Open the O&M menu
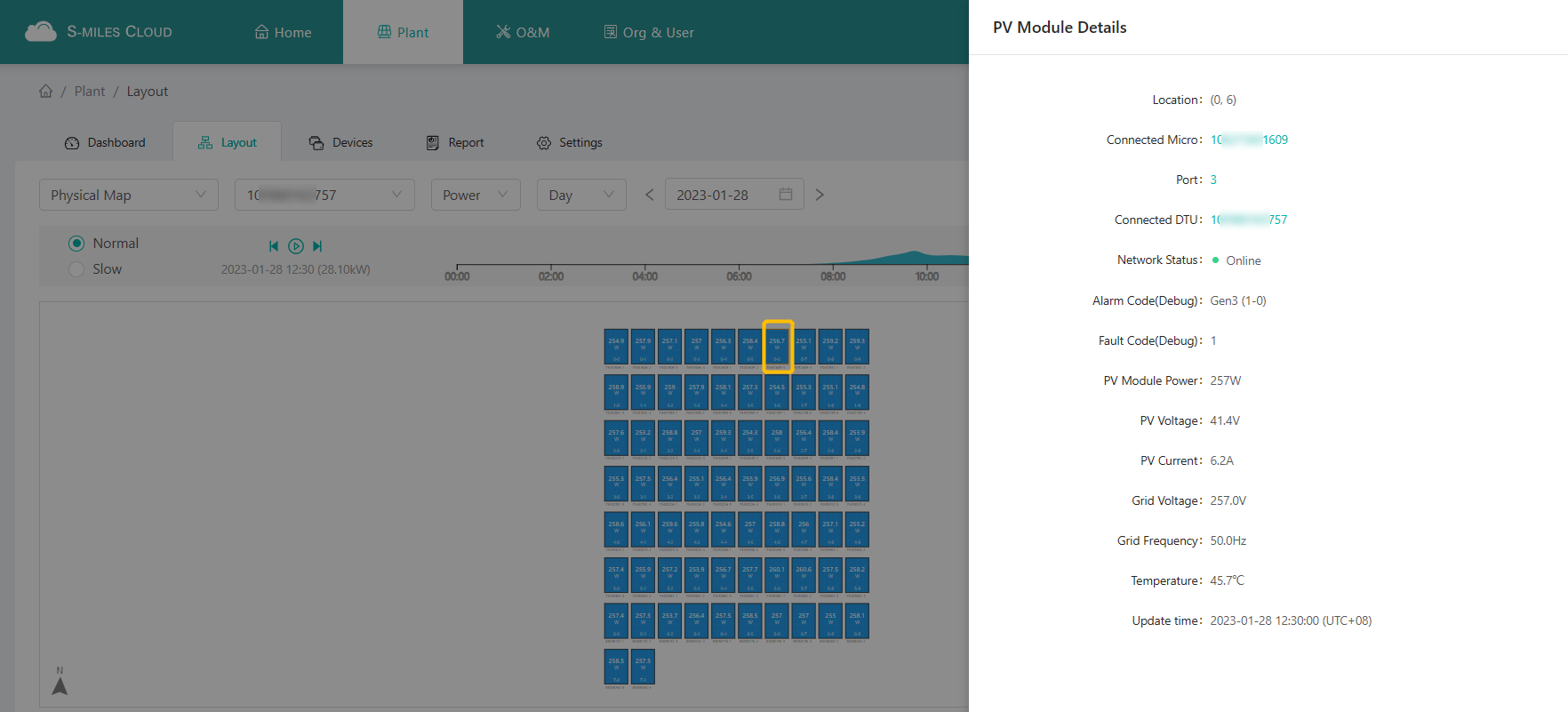1568x712 pixels. [523, 32]
